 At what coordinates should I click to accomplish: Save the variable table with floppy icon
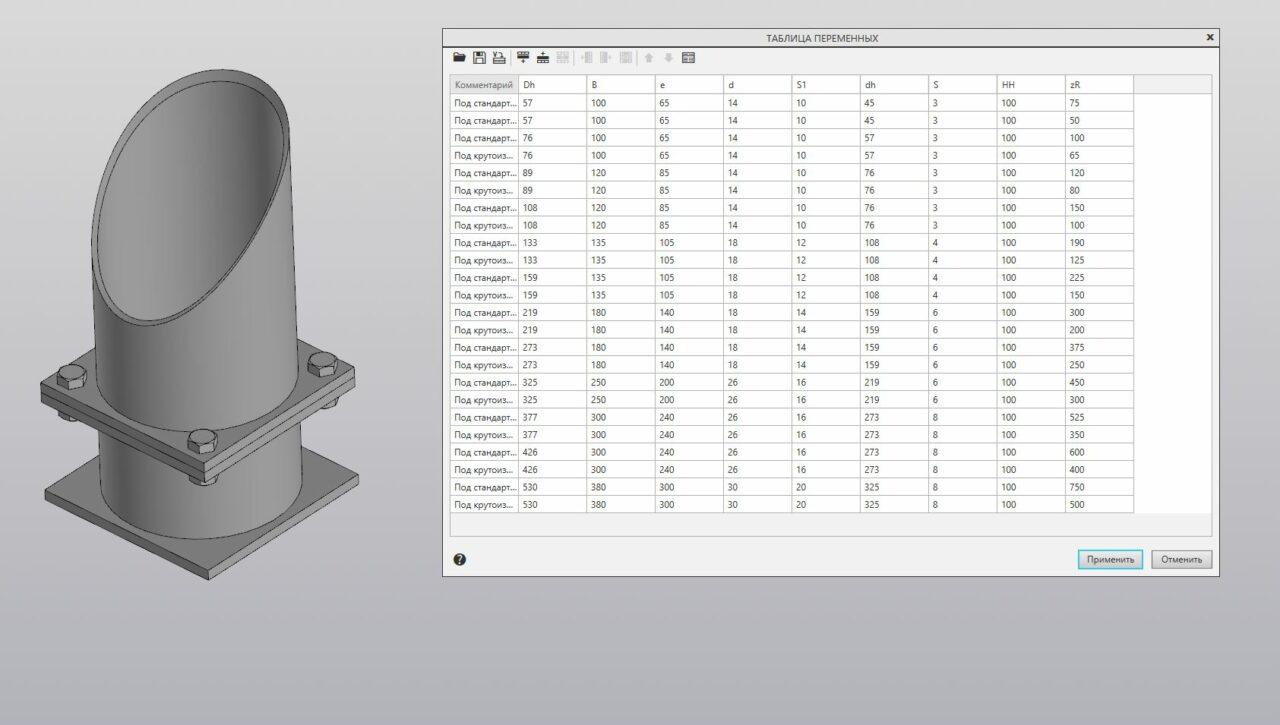point(479,58)
